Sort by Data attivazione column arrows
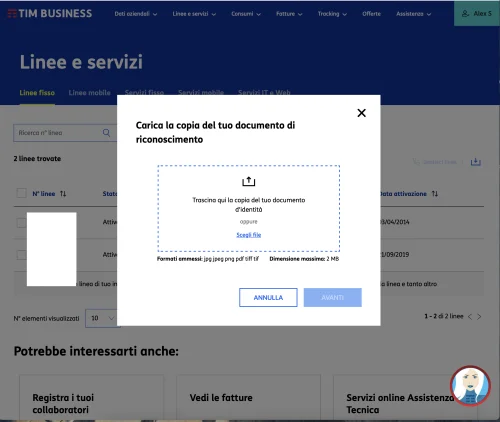The height and width of the screenshot is (422, 500). pyautogui.click(x=435, y=194)
